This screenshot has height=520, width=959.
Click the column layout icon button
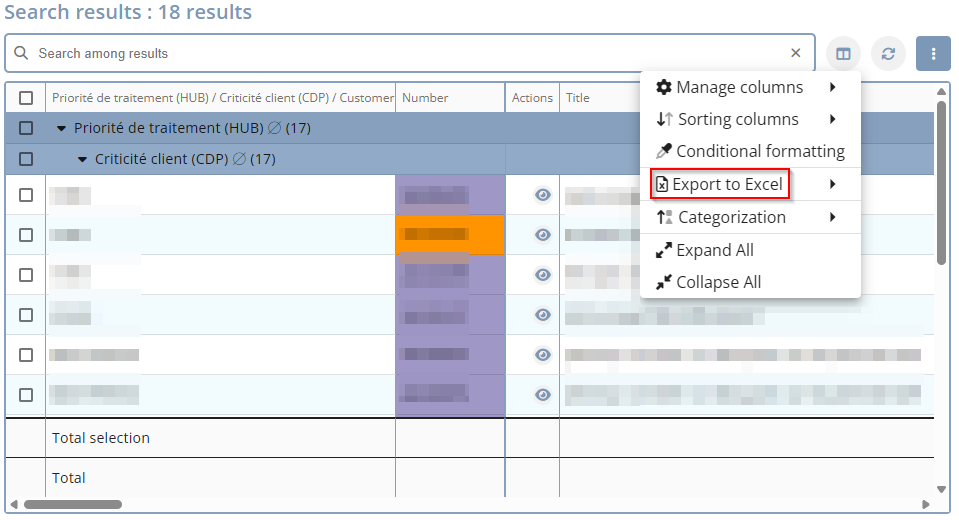tap(844, 54)
